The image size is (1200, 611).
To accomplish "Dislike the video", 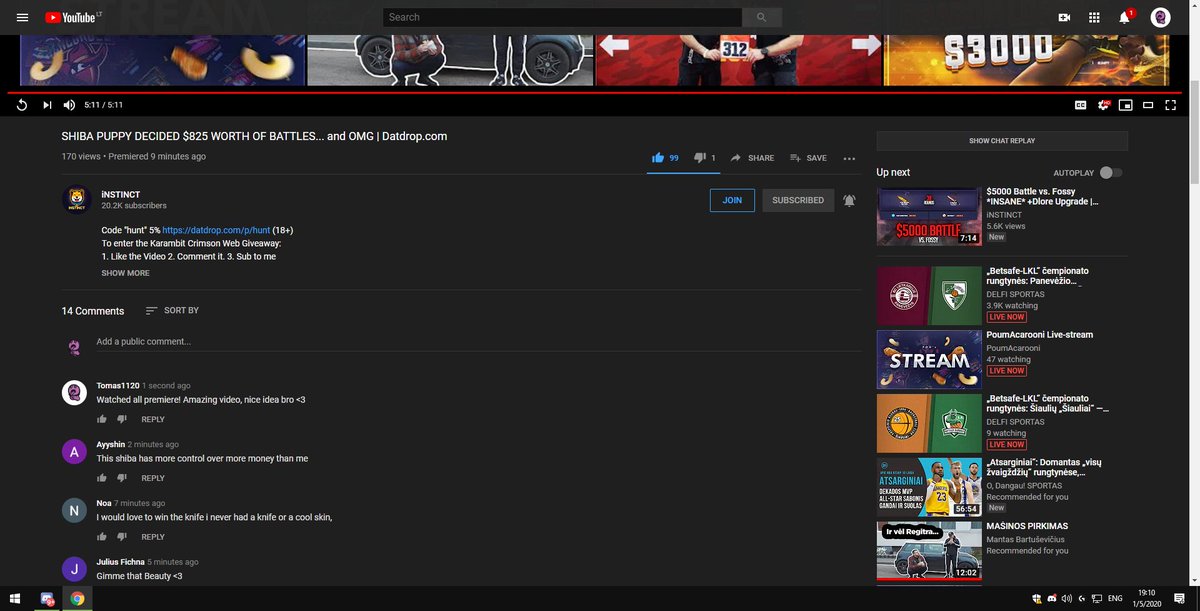I will click(705, 158).
